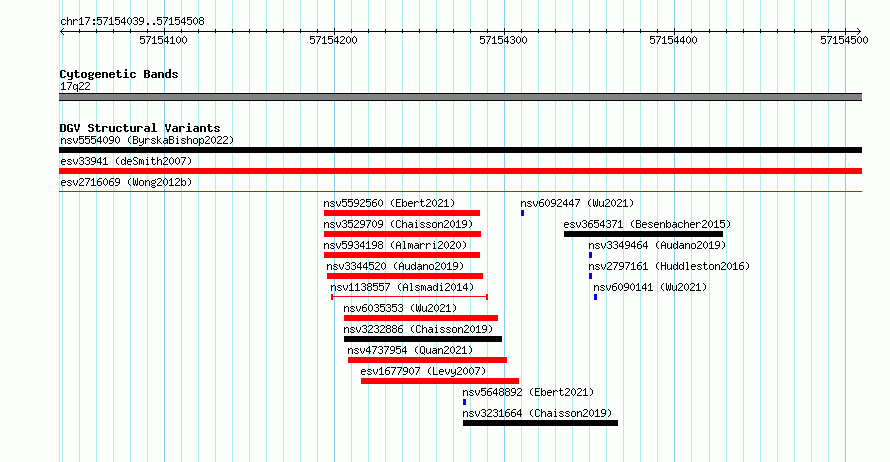
Task: Click ruler position 57154400
Action: coord(673,40)
